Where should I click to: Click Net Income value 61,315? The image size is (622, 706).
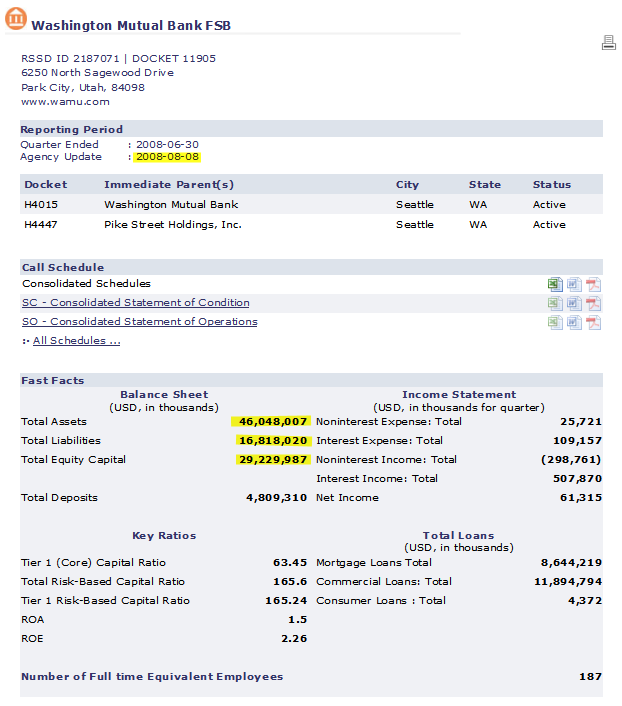581,498
